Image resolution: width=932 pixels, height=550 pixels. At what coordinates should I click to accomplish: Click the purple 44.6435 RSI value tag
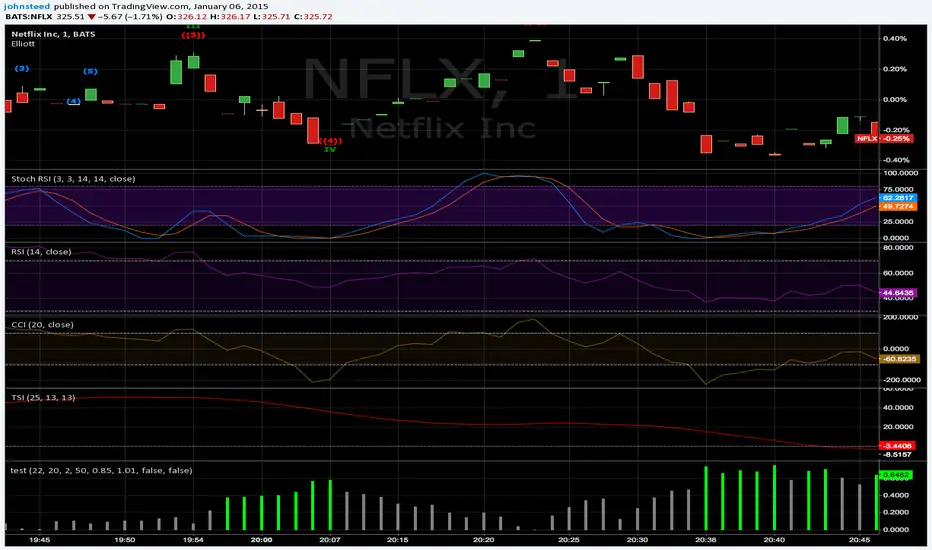pyautogui.click(x=898, y=293)
